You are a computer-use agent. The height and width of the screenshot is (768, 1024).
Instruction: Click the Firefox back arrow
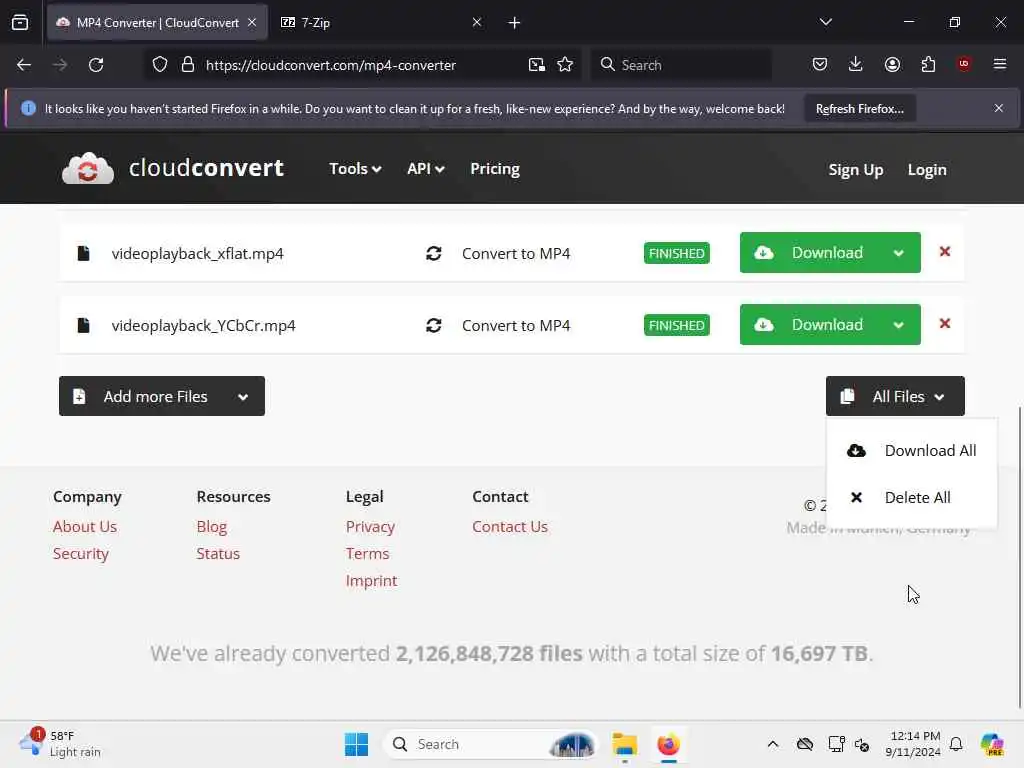(24, 65)
